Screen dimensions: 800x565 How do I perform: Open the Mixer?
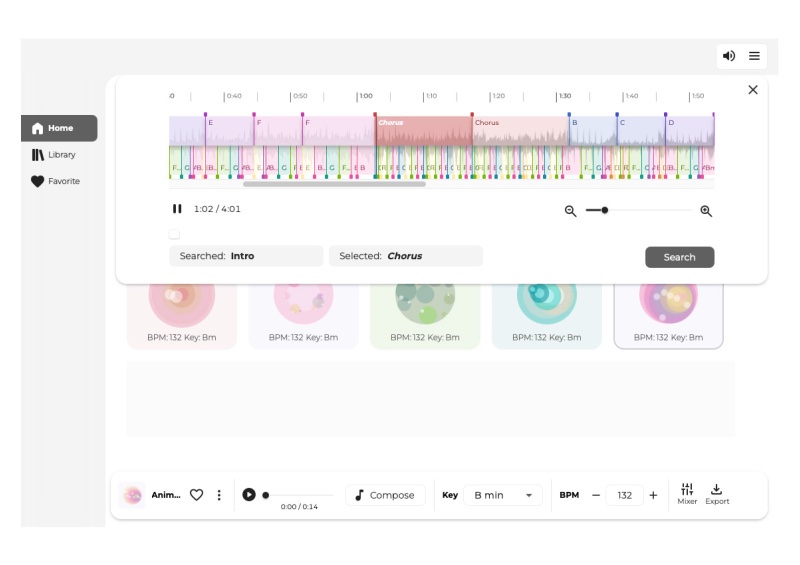[x=687, y=494]
